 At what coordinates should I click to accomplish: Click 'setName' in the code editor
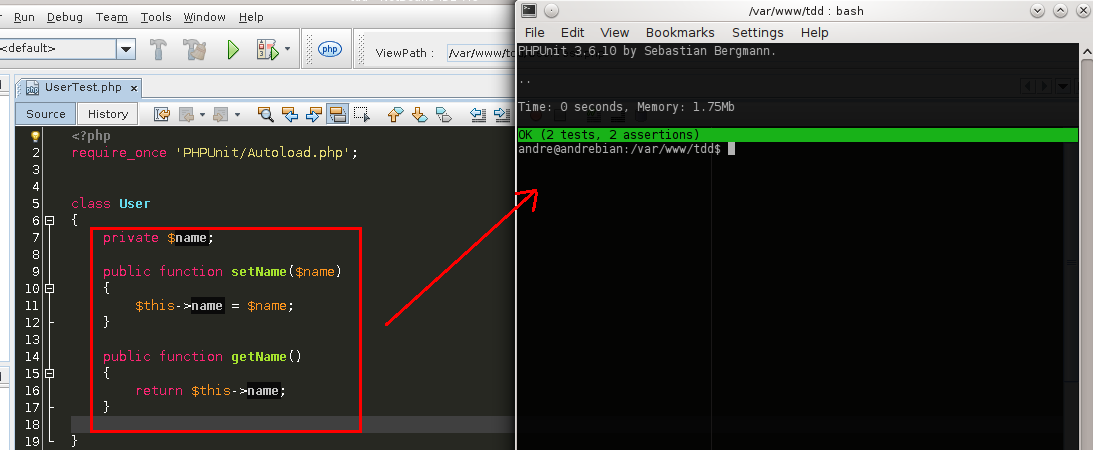[259, 272]
